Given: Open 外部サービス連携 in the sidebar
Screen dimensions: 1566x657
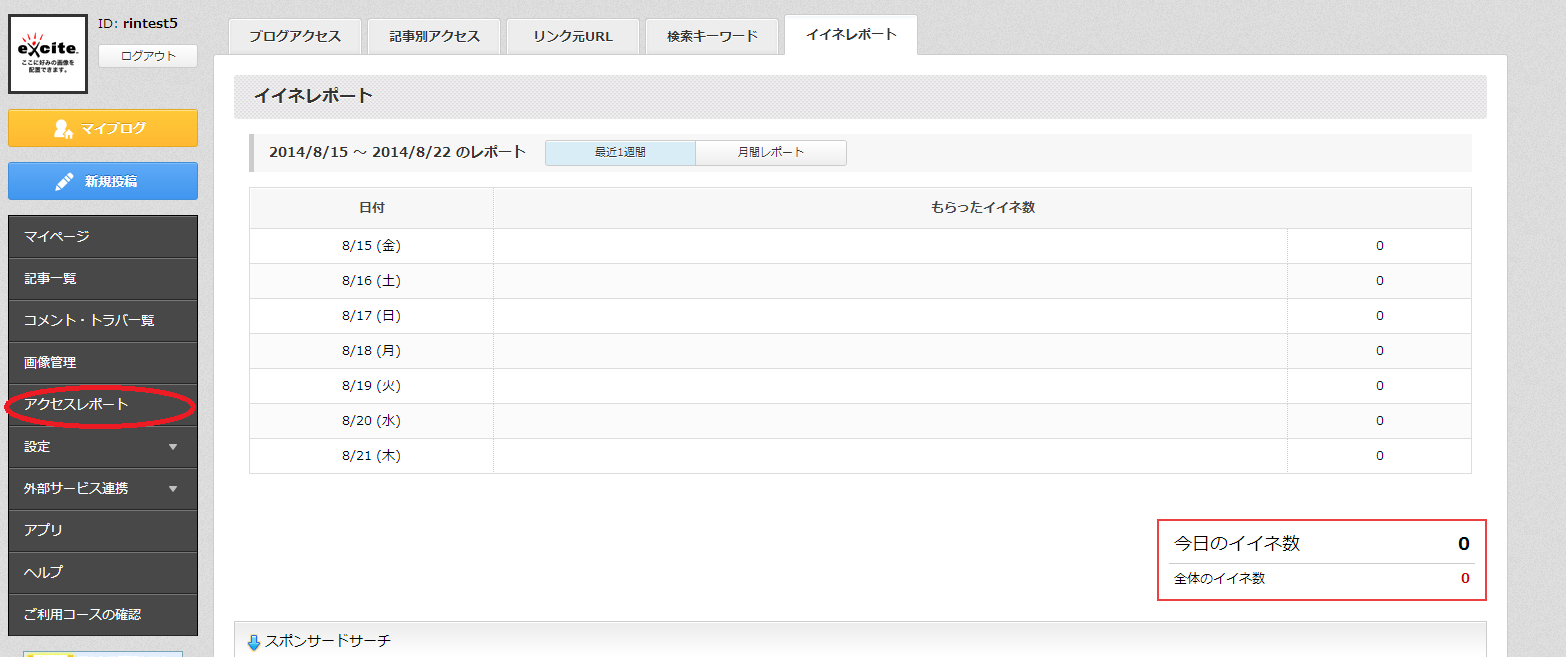Looking at the screenshot, I should (x=103, y=488).
